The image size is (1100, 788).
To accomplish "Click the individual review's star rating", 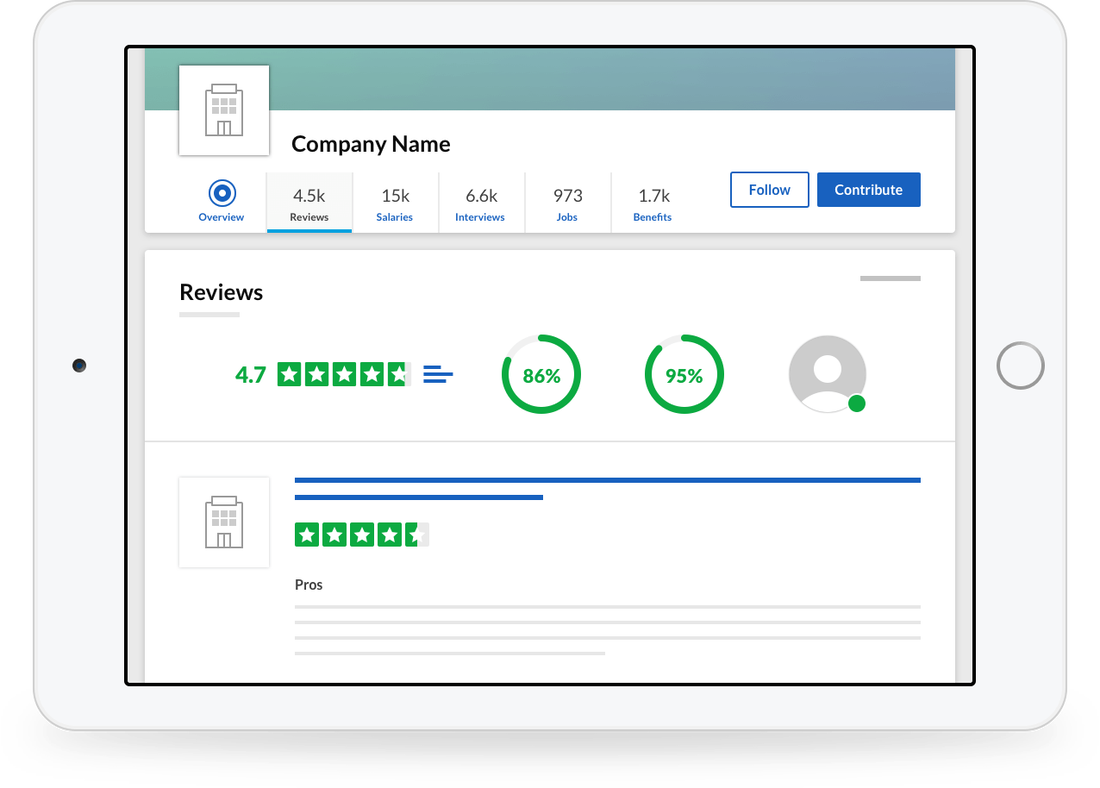I will coord(361,535).
